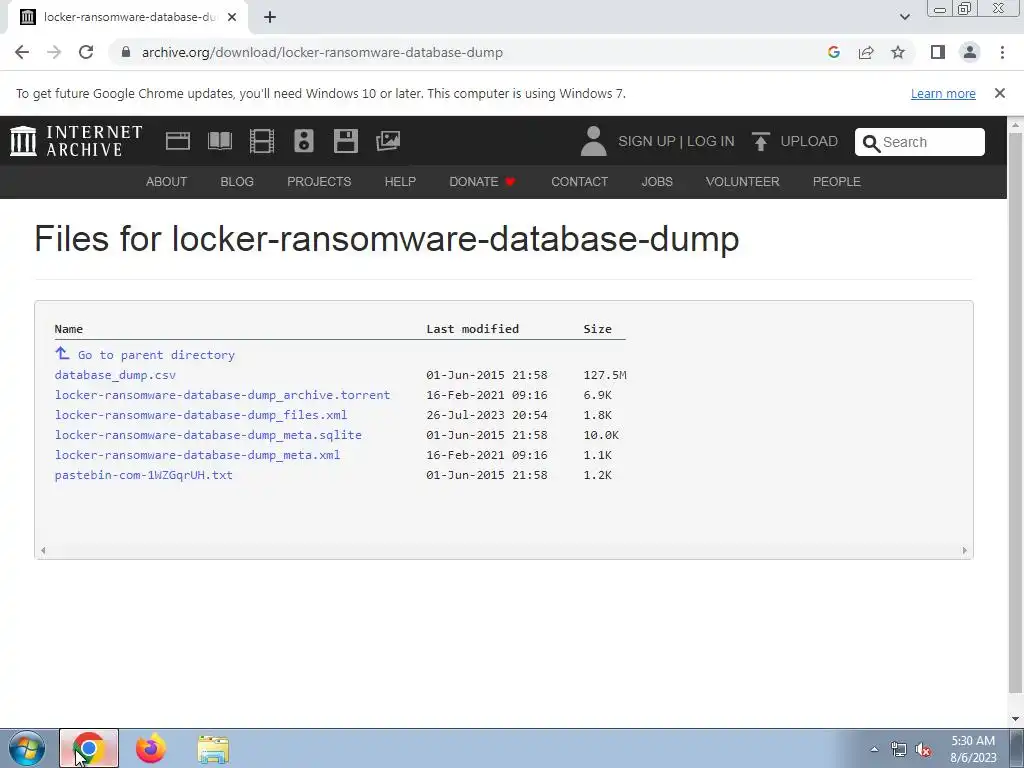This screenshot has width=1024, height=768.
Task: Open locker-ransomware-database-dump_meta.xml
Action: [197, 455]
